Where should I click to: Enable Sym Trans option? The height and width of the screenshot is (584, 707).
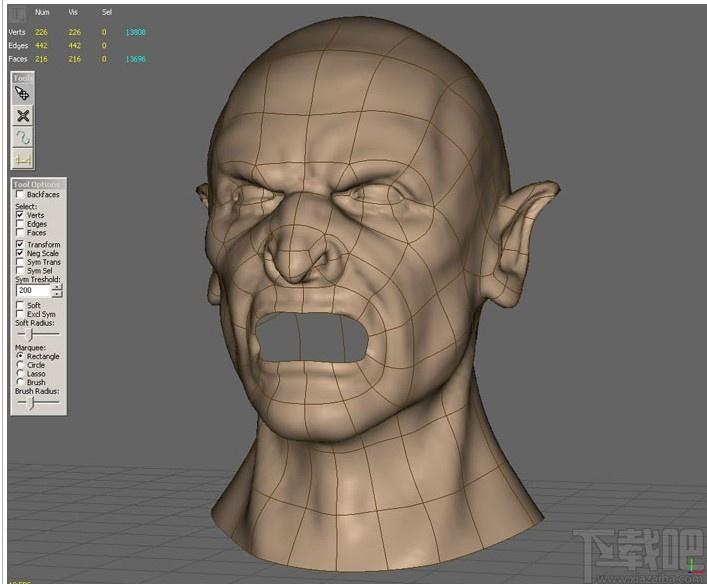pyautogui.click(x=20, y=262)
